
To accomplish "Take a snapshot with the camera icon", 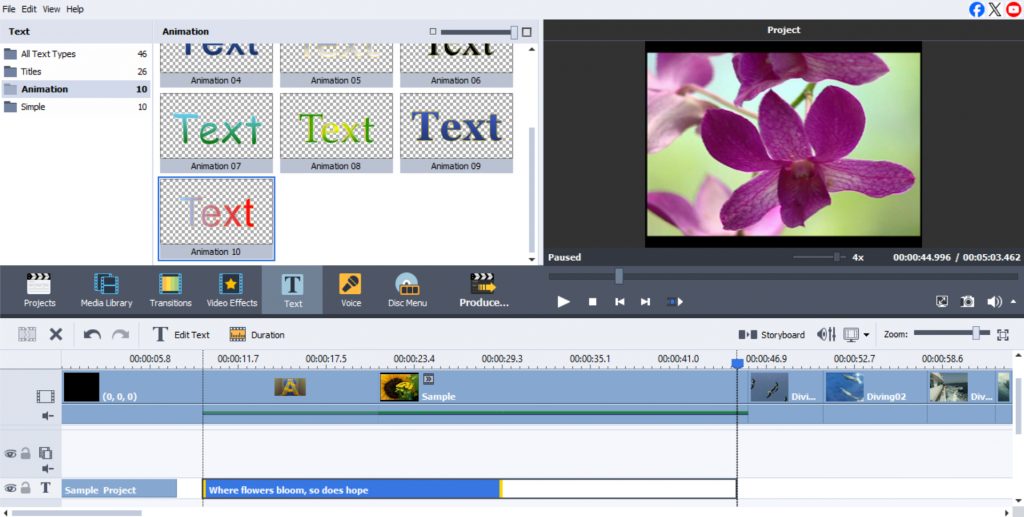I will (967, 301).
